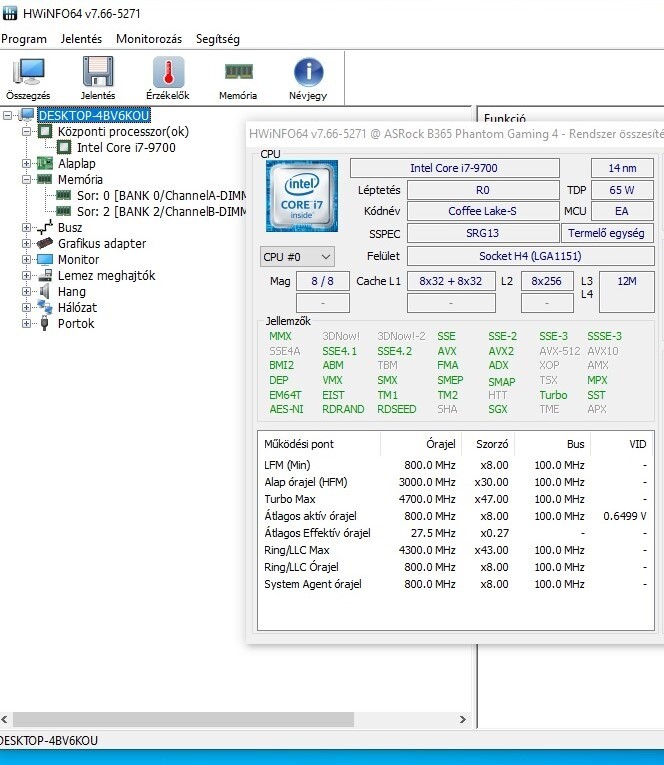
Task: Click the System Agent órajel row
Action: tap(455, 584)
